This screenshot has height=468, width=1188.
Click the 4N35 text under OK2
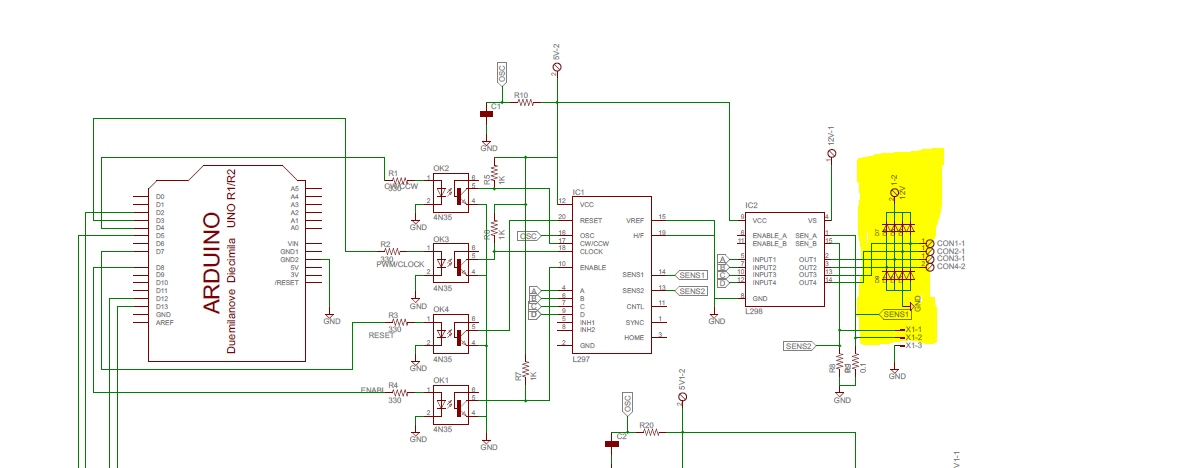[x=441, y=218]
